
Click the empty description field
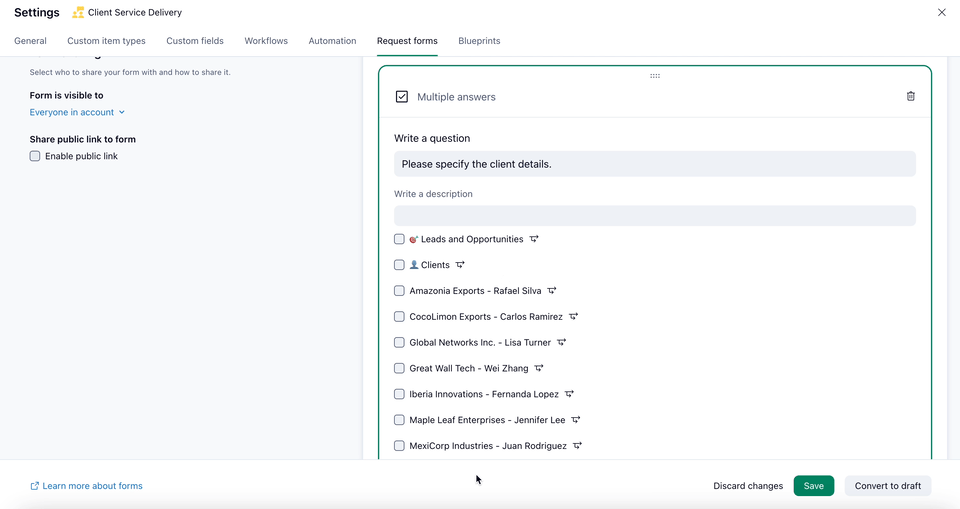pyautogui.click(x=654, y=216)
